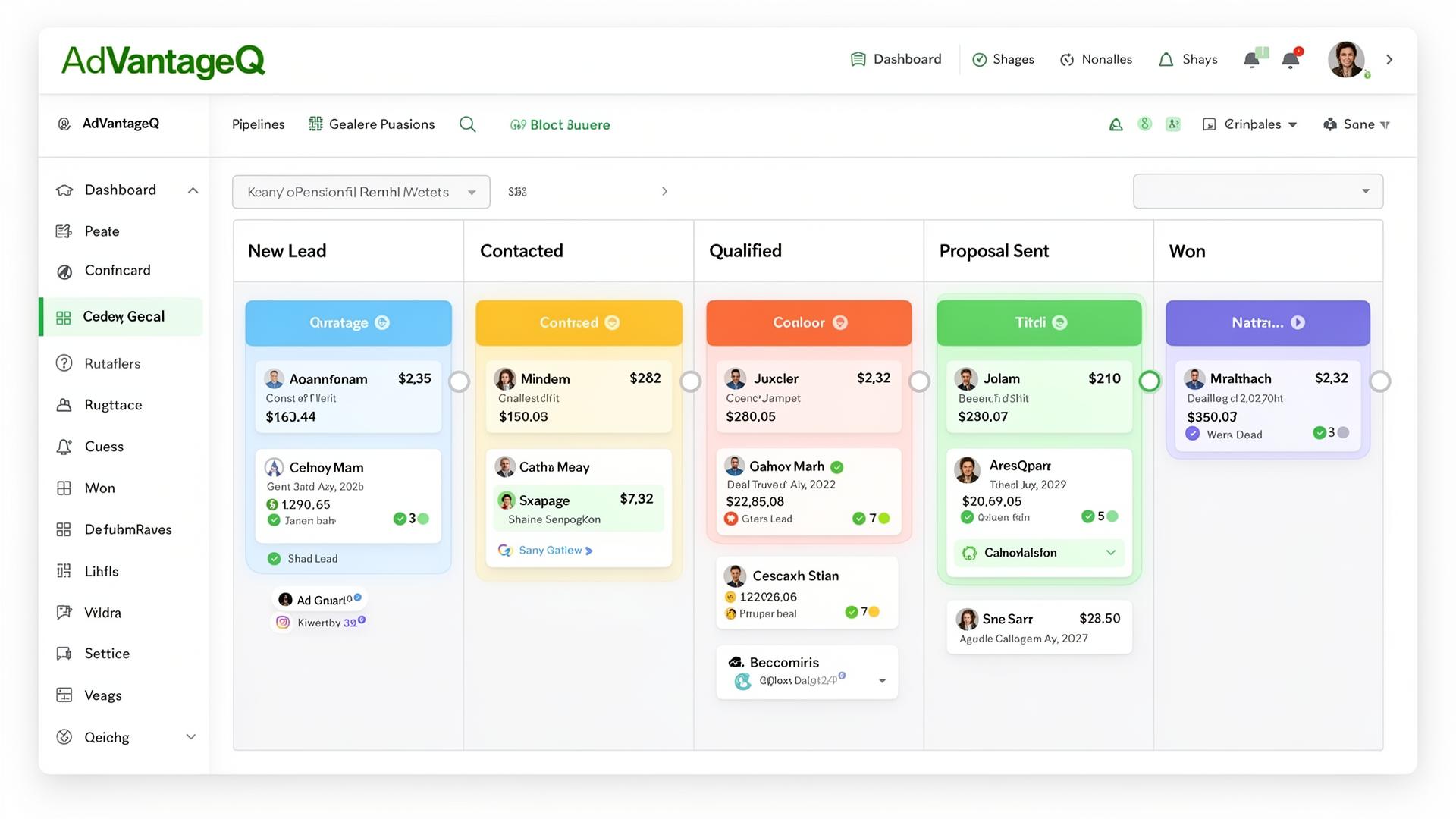
Task: Click the Sany Gatiew link
Action: 546,551
